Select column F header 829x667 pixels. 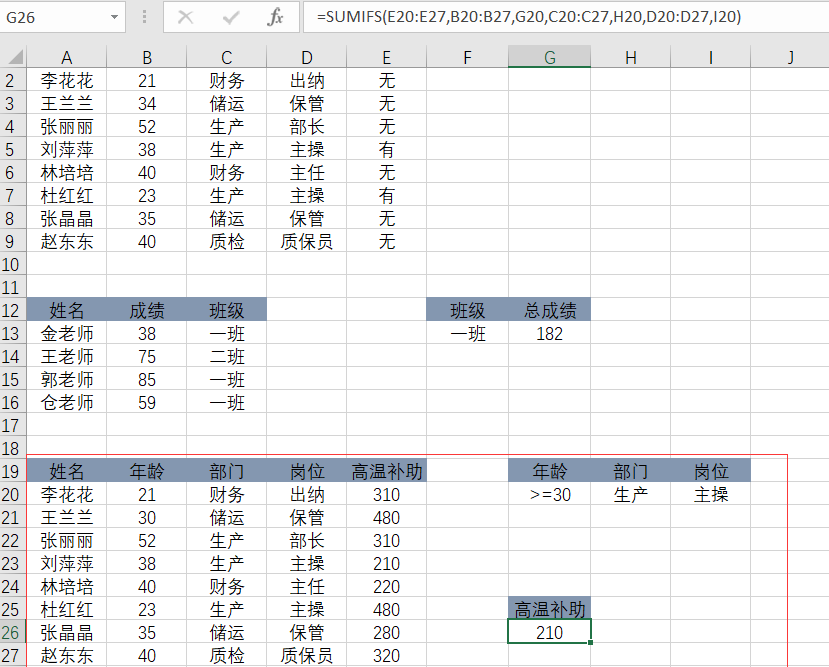point(467,57)
